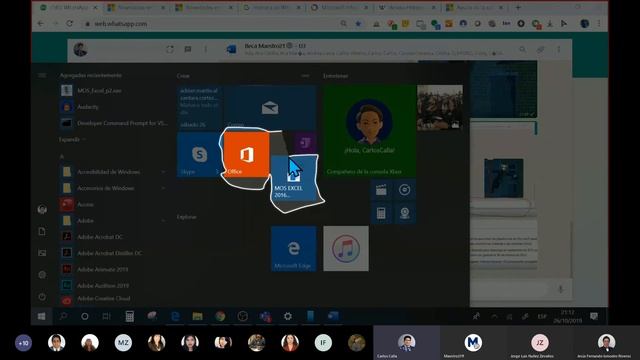The width and height of the screenshot is (640, 360).
Task: Open the Chrome three-dot menu
Action: point(599,24)
